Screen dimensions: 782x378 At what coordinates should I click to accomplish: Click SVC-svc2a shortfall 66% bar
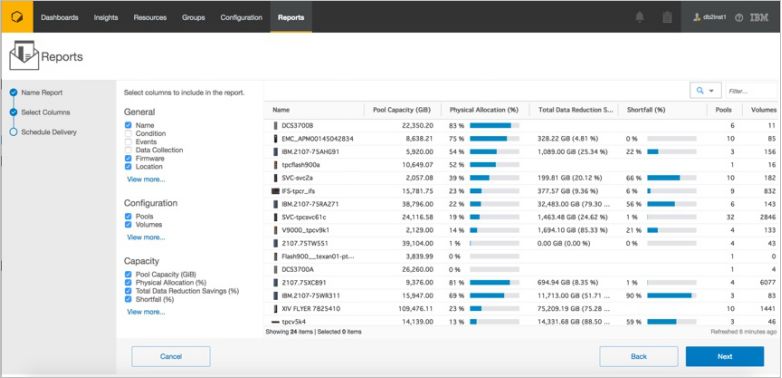672,178
